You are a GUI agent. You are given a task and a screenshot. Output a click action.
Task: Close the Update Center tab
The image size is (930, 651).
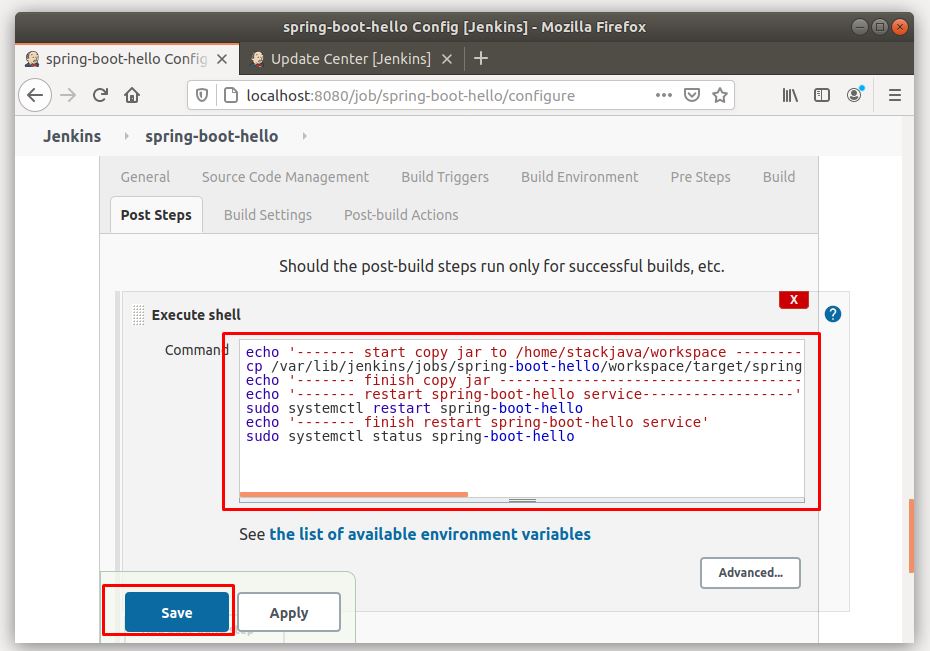[x=447, y=59]
